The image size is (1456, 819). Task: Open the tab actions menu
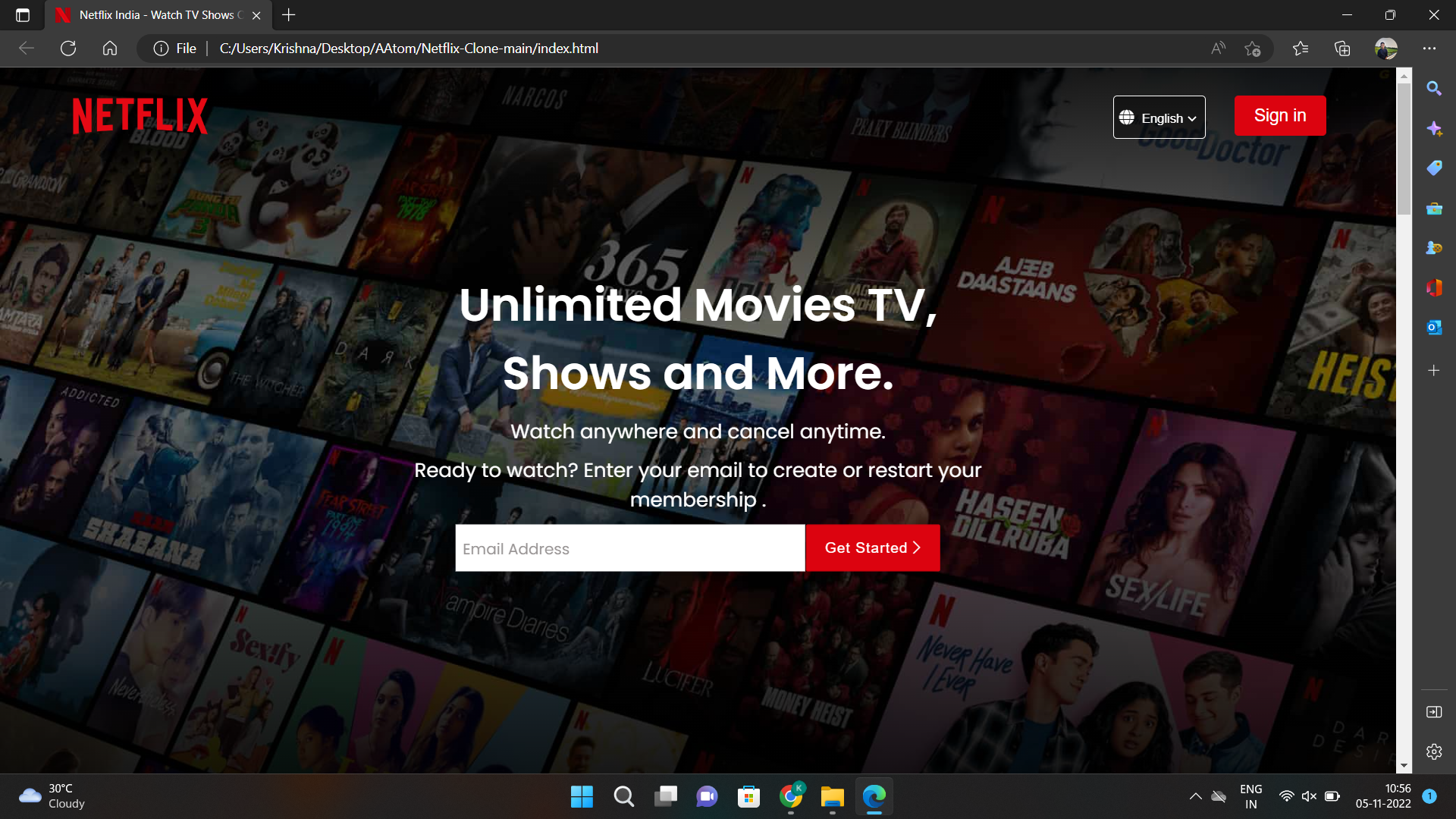pos(23,14)
